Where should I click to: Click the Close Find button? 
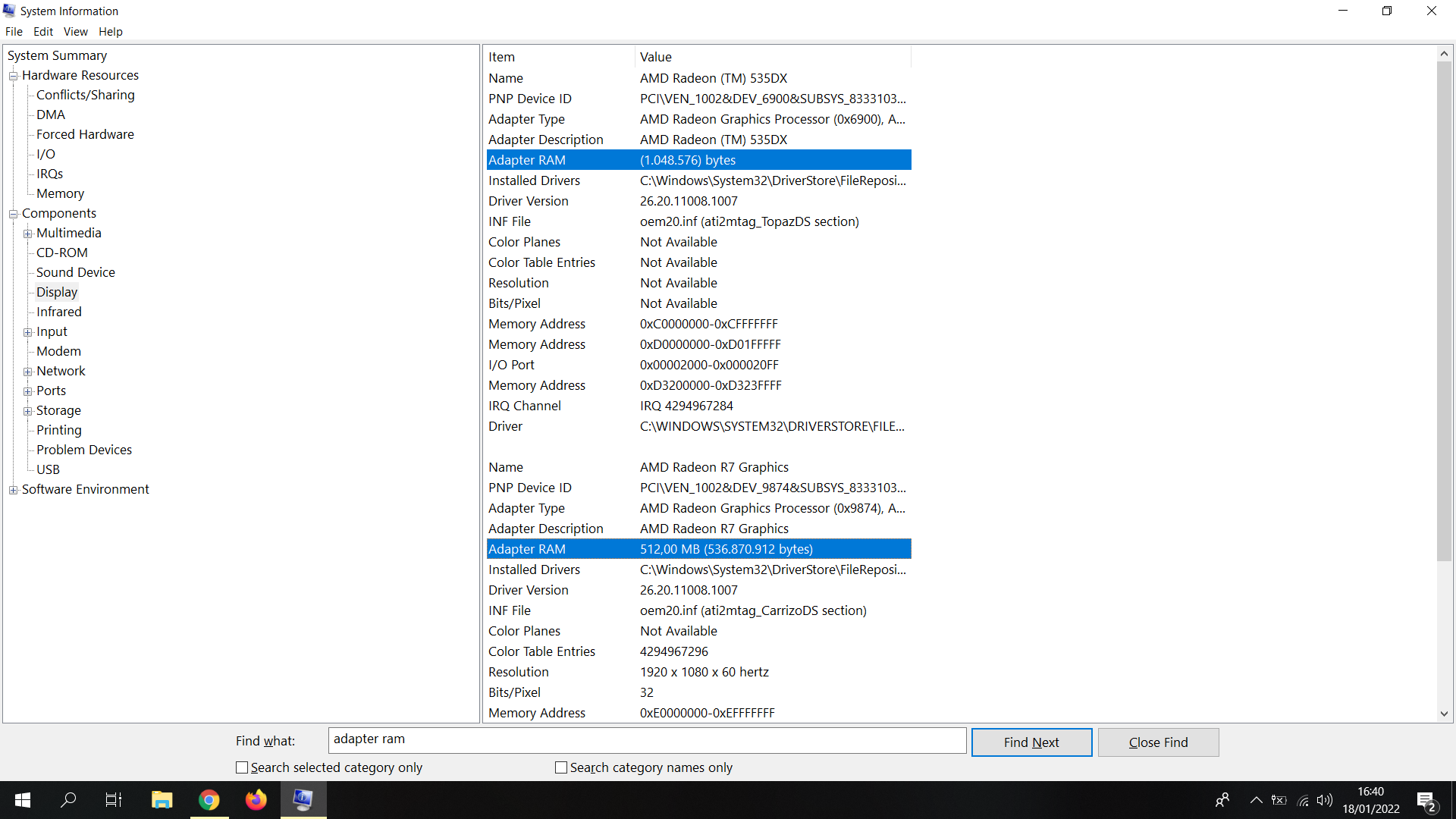(1158, 742)
